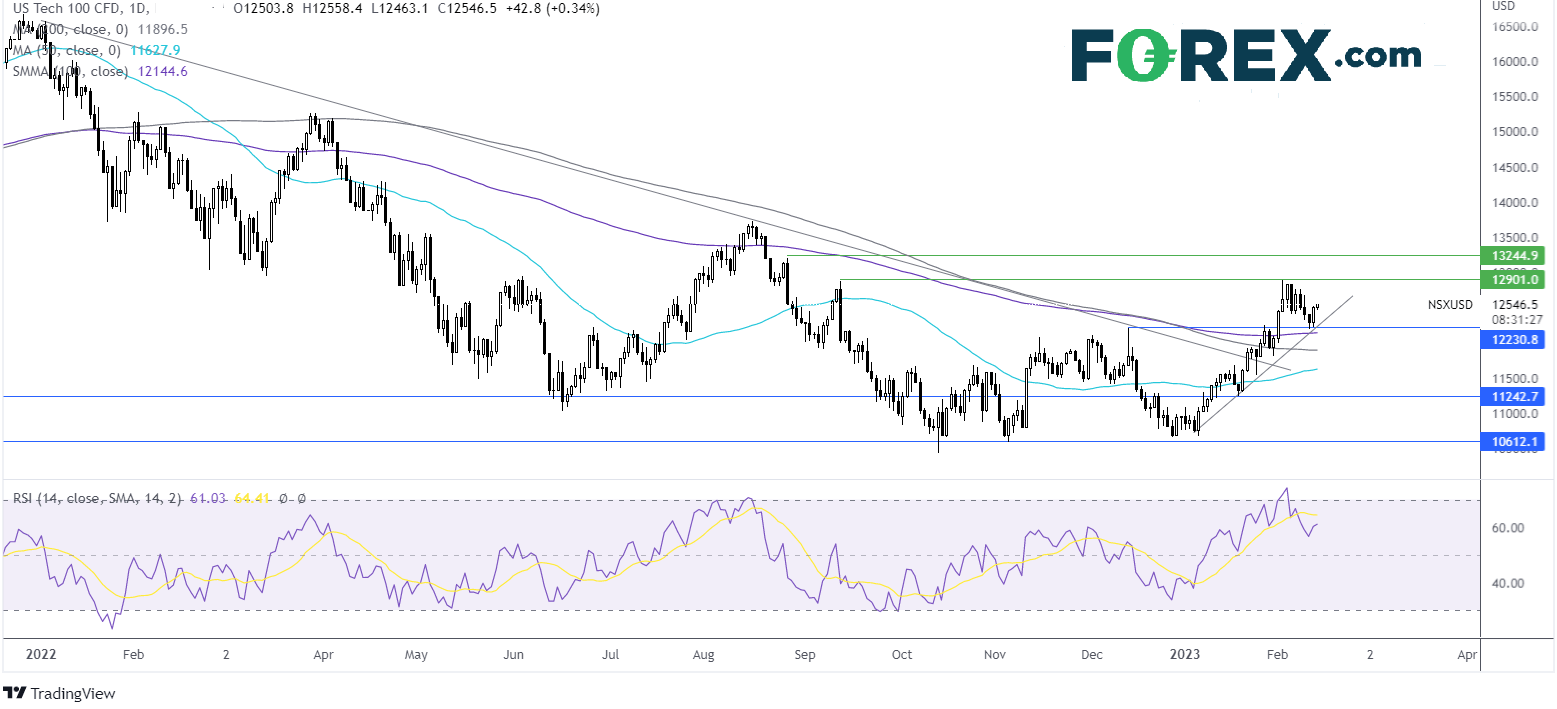Click the USD currency label on price axis
The width and height of the screenshot is (1557, 709).
coord(1504,5)
